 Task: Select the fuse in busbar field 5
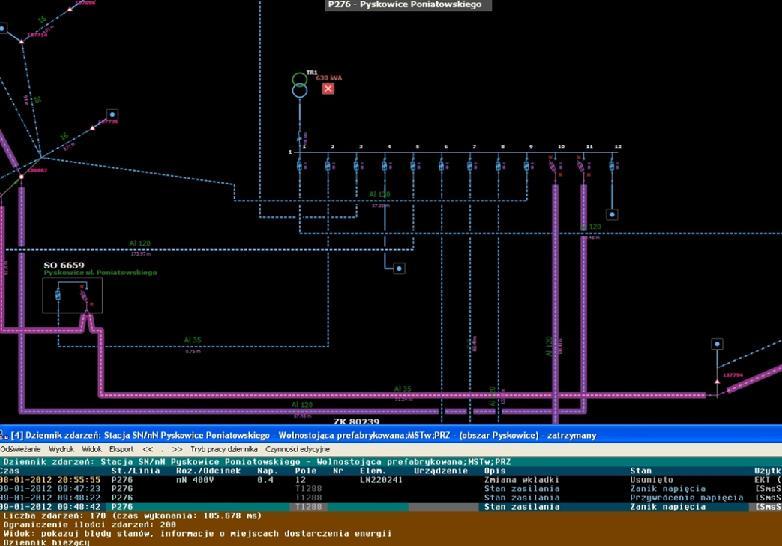click(x=413, y=164)
